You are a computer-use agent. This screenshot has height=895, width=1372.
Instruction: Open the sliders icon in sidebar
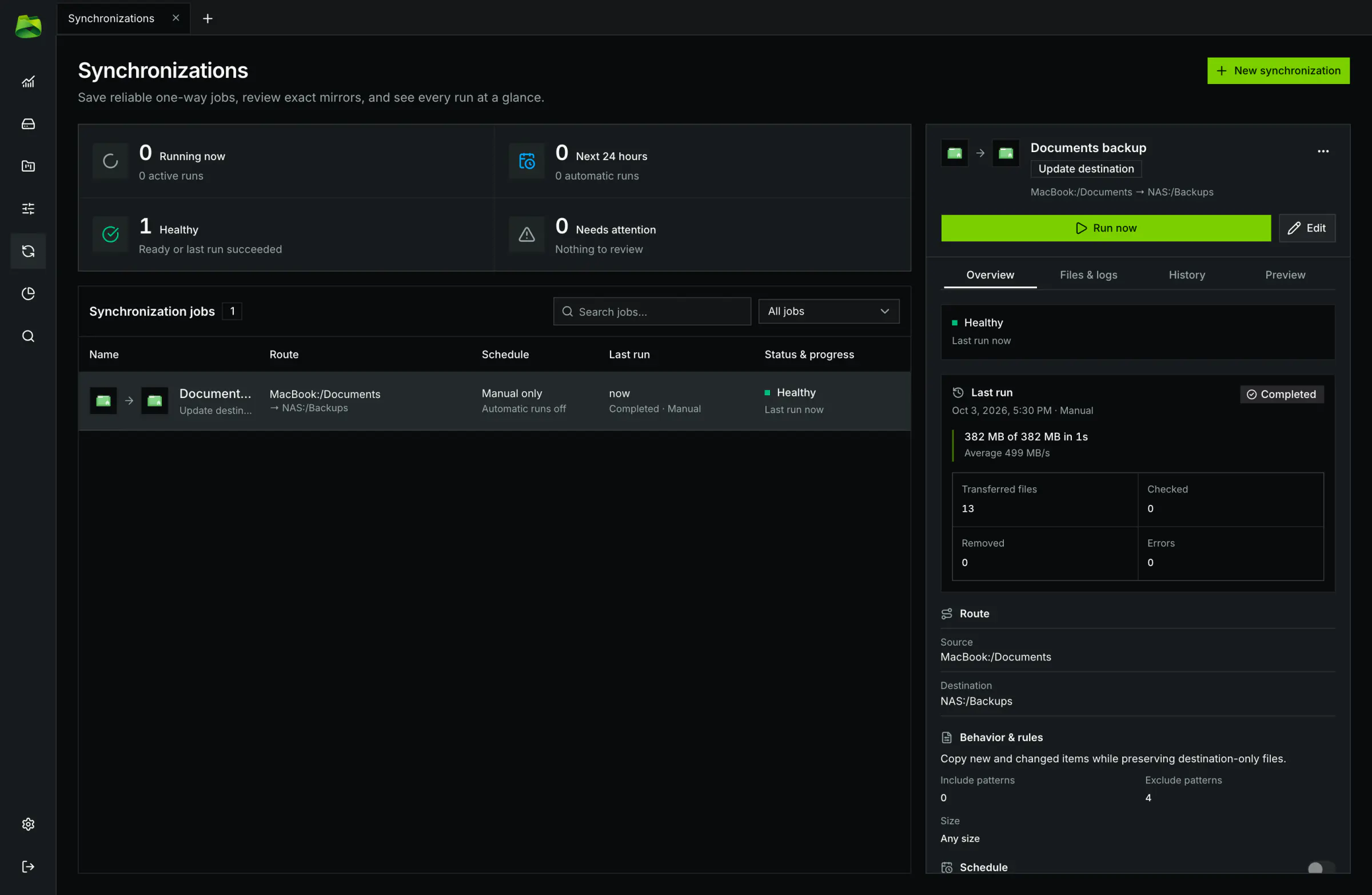click(x=28, y=209)
